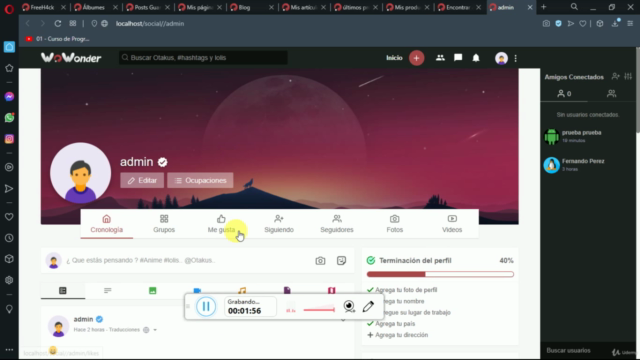
Task: Open Opera sidebar settings gear
Action: (9, 280)
